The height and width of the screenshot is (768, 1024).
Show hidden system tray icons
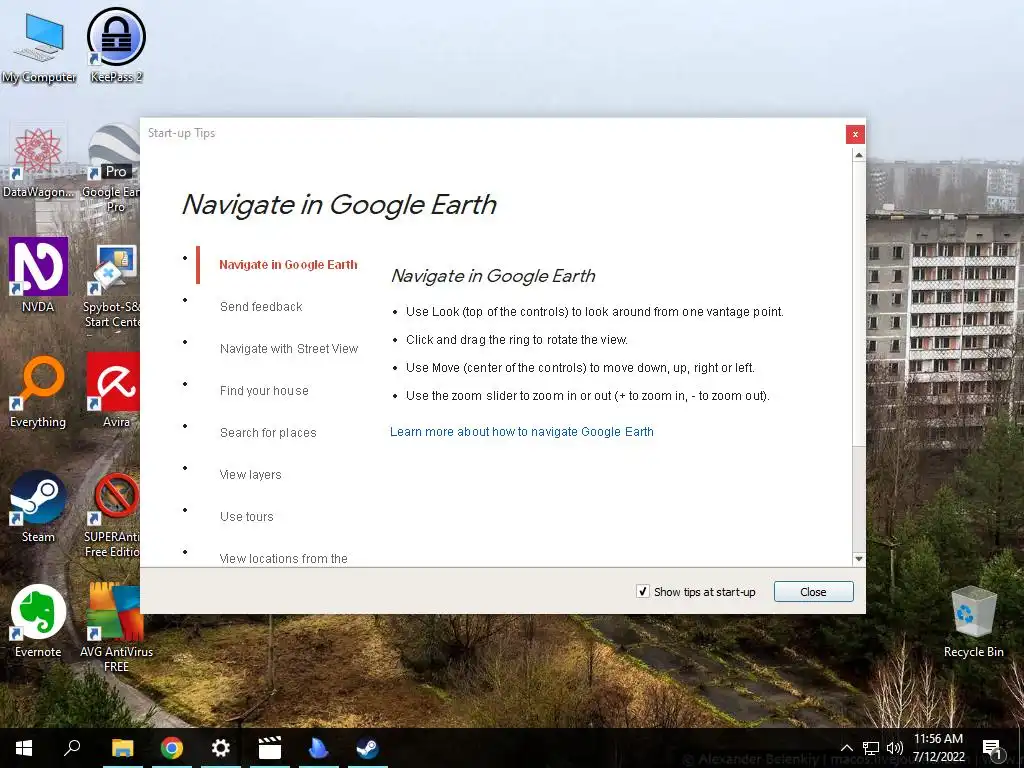pyautogui.click(x=846, y=748)
